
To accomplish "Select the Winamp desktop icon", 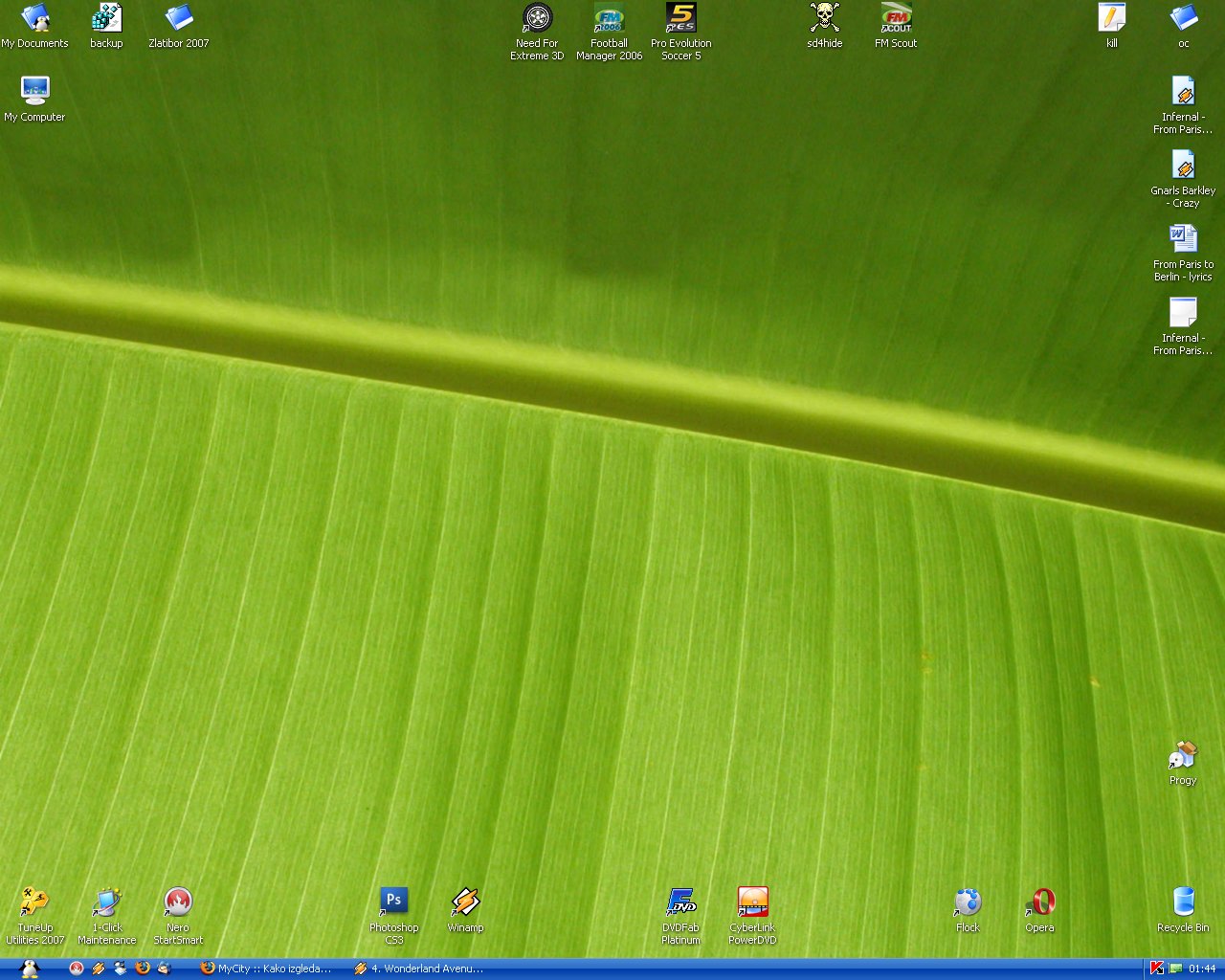I will [x=465, y=902].
